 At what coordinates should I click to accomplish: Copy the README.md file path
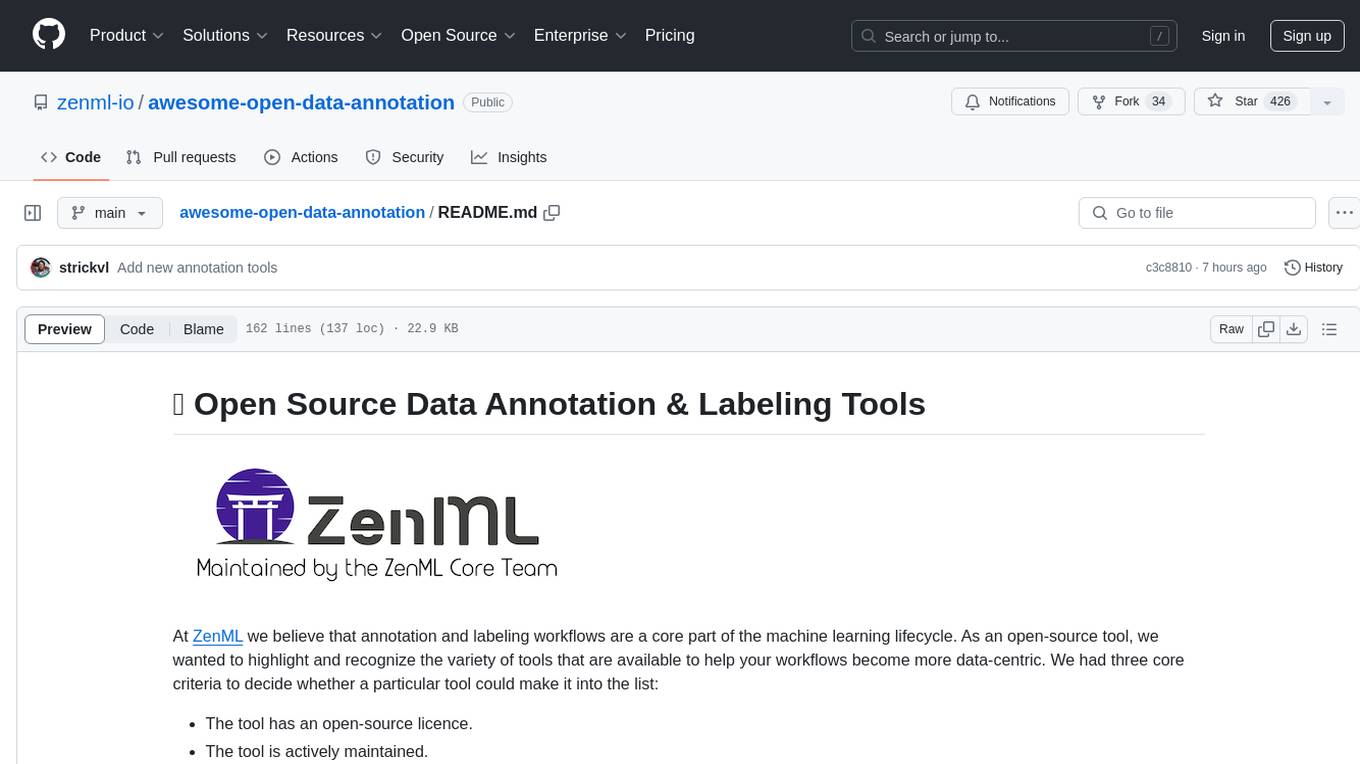[x=551, y=213]
